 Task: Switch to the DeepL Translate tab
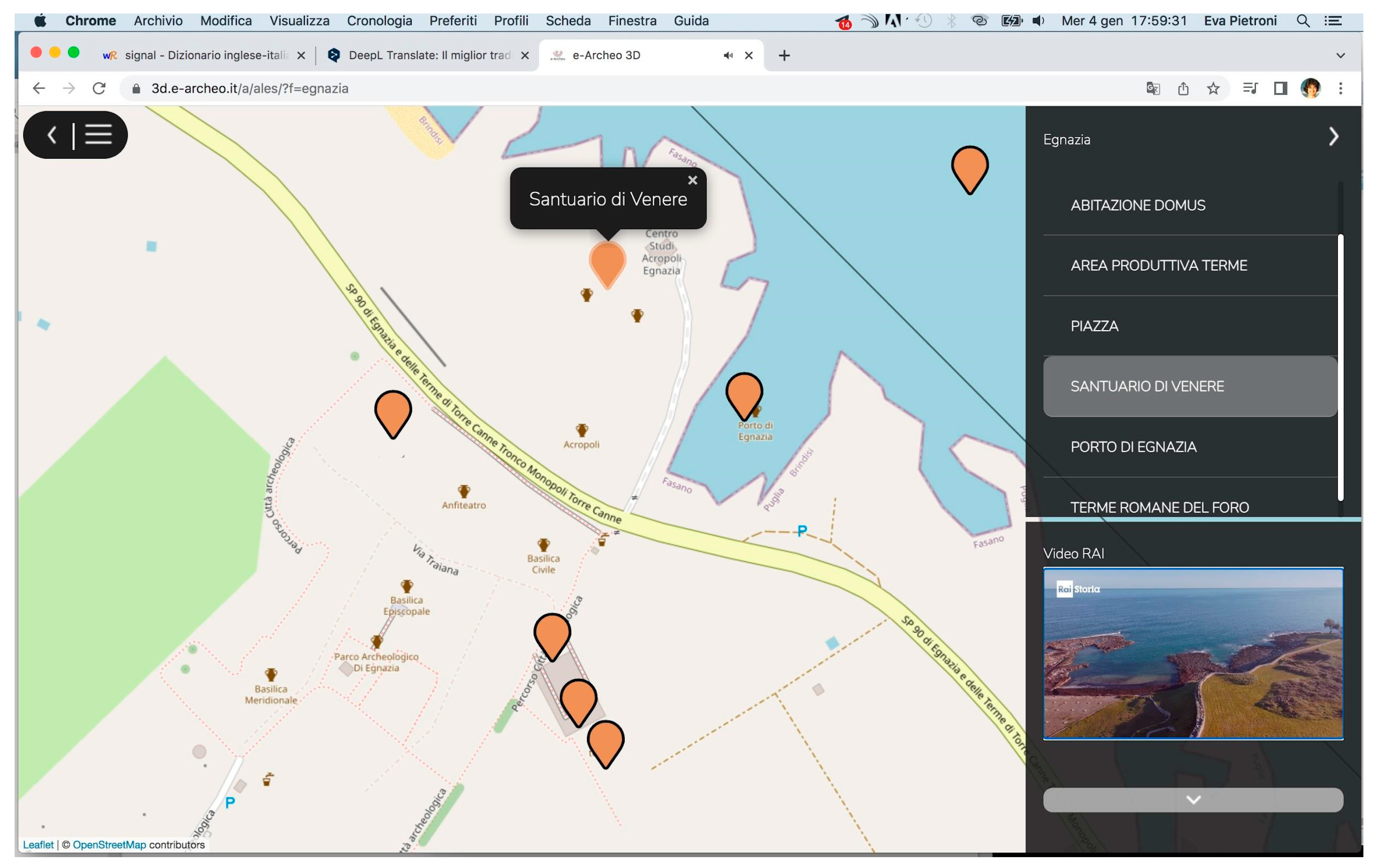tap(428, 55)
